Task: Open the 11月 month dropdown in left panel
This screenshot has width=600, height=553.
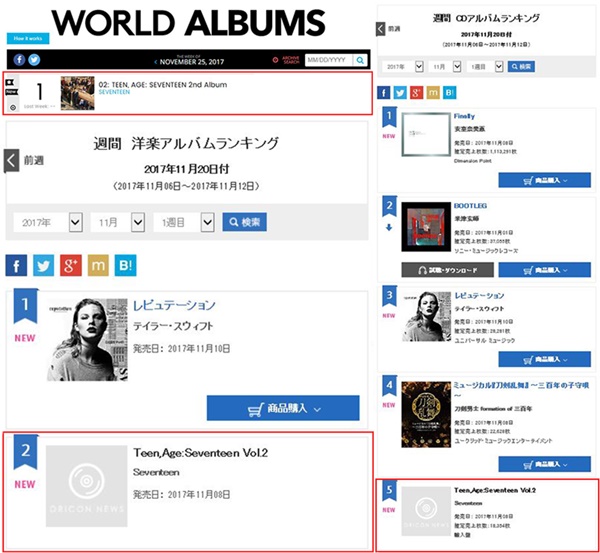Action: (x=117, y=222)
